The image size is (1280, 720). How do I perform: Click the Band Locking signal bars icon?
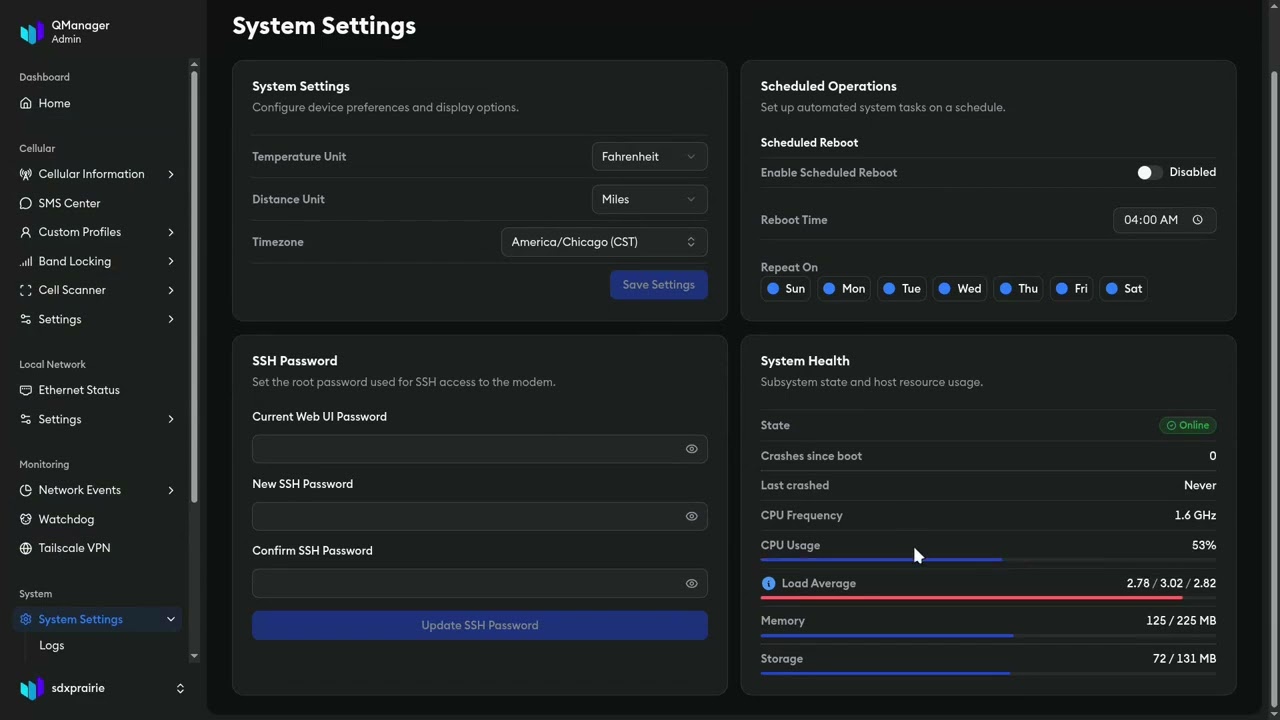click(26, 261)
